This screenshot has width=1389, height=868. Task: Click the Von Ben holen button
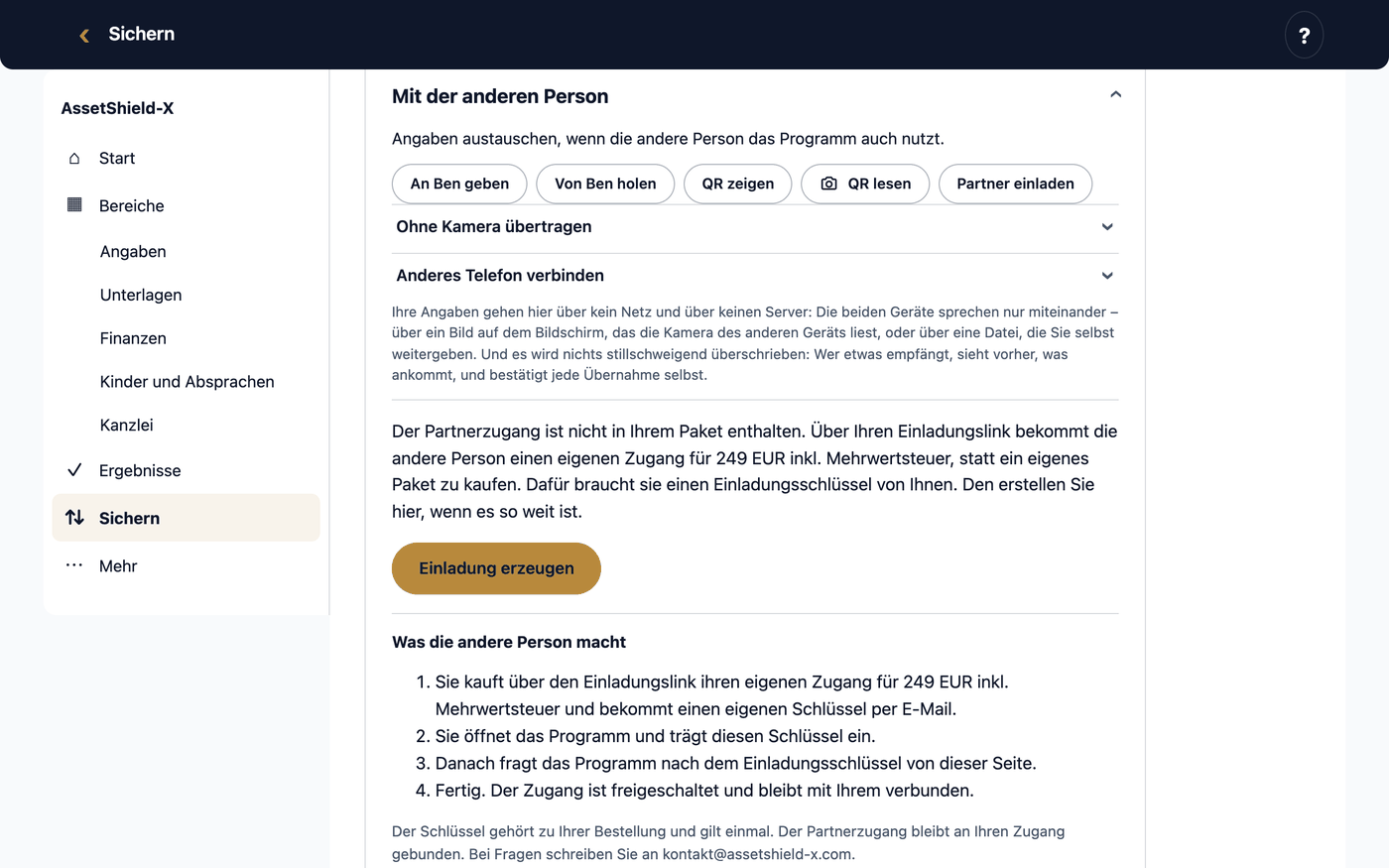pos(605,184)
